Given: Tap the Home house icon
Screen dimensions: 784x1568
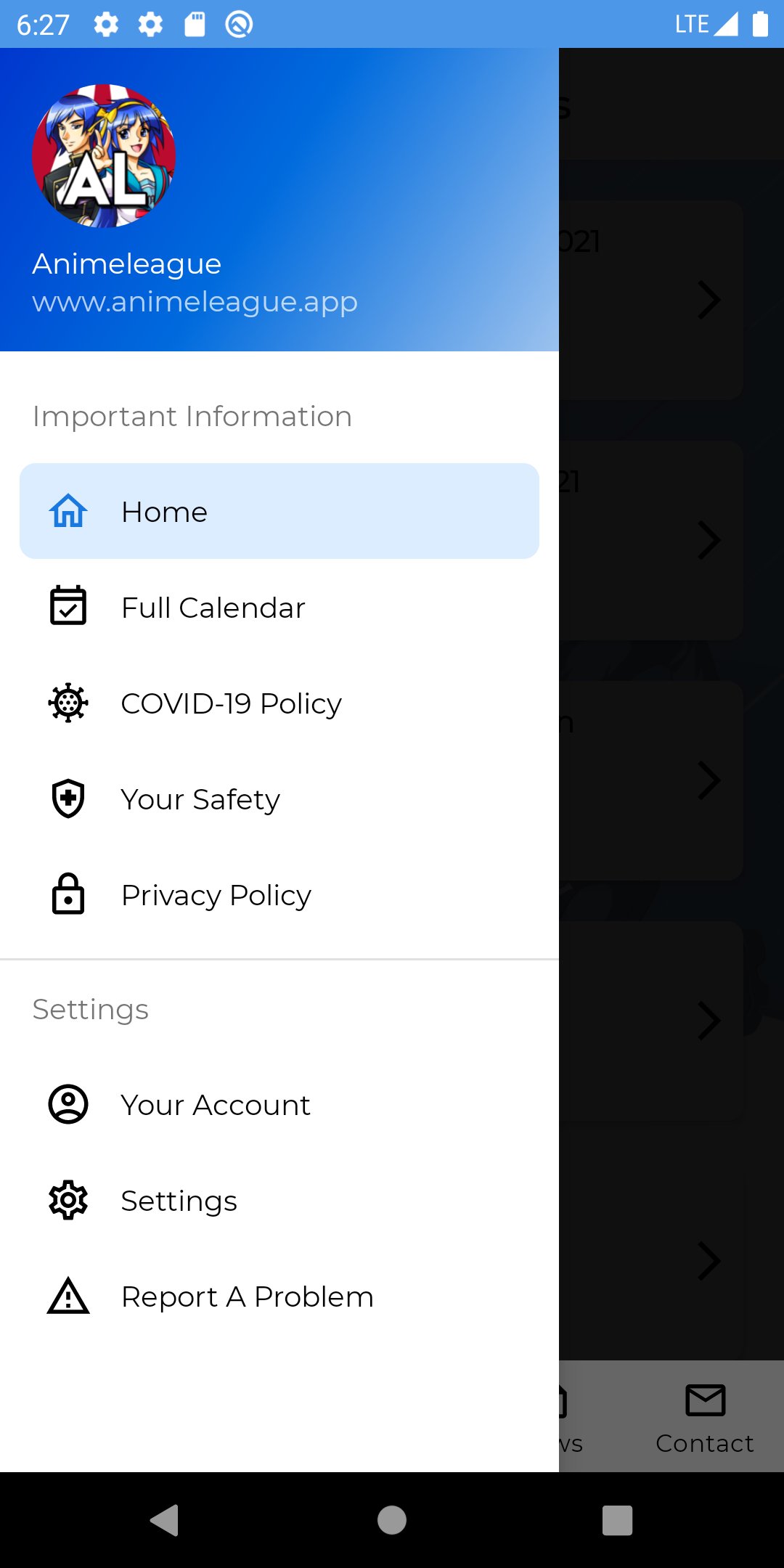Looking at the screenshot, I should coord(68,511).
